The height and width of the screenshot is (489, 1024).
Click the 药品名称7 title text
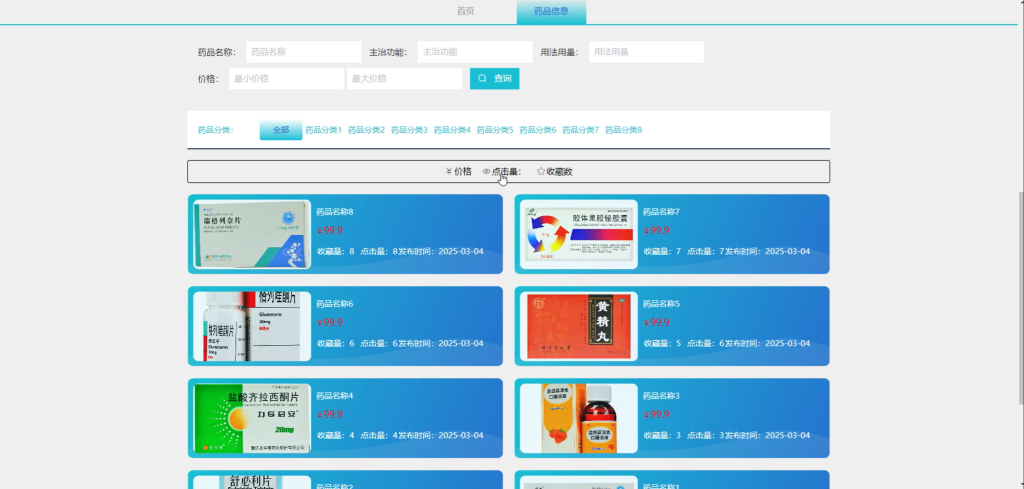(662, 212)
